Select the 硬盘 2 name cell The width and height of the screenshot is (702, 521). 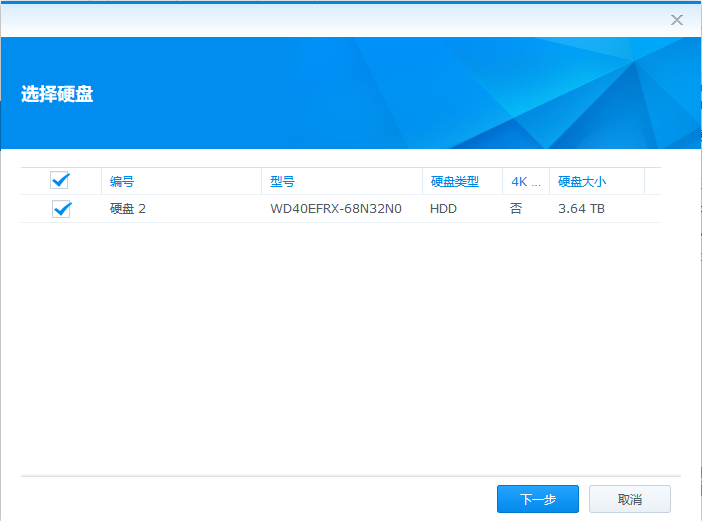[128, 209]
